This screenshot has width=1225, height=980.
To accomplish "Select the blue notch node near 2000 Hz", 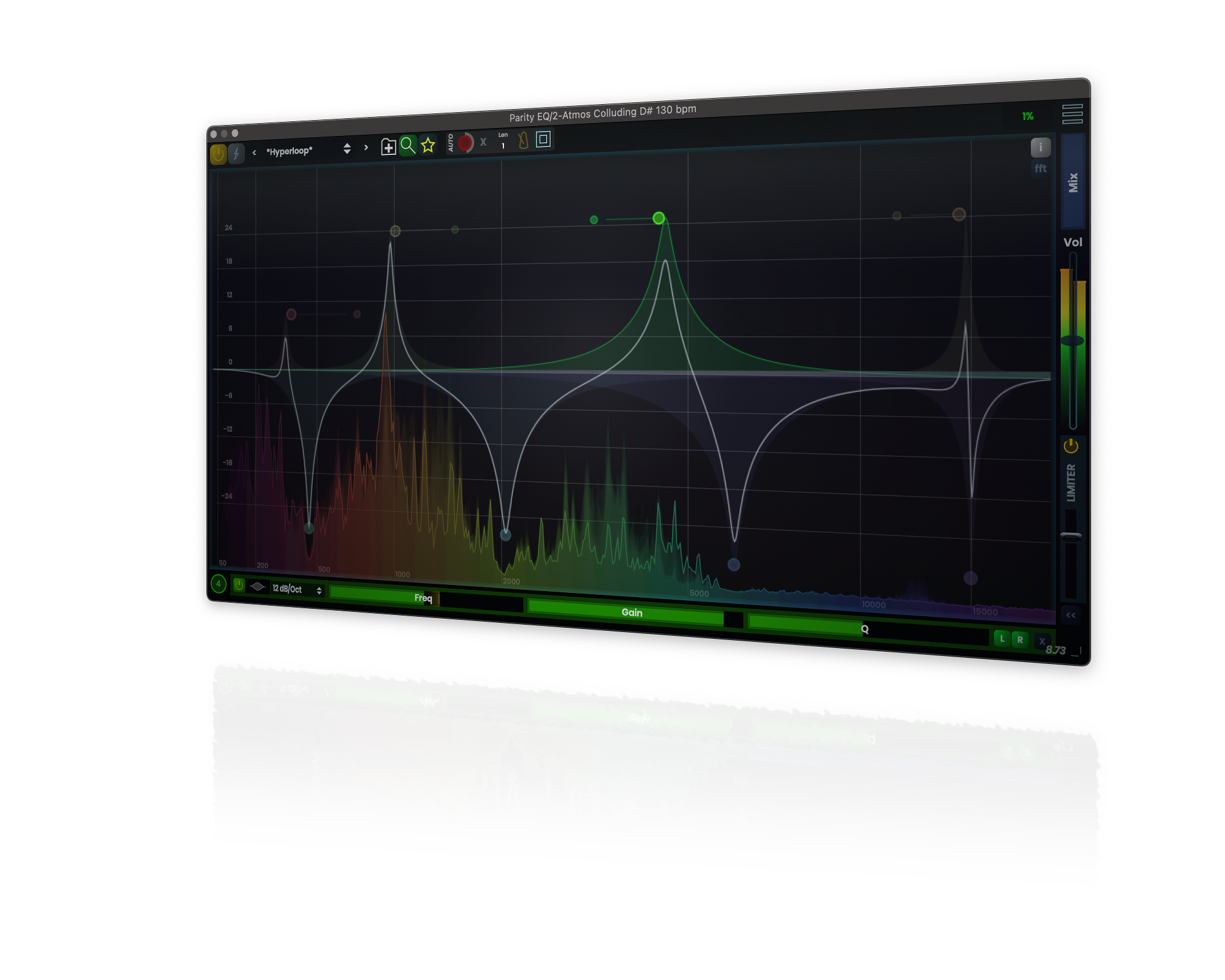I will click(505, 535).
